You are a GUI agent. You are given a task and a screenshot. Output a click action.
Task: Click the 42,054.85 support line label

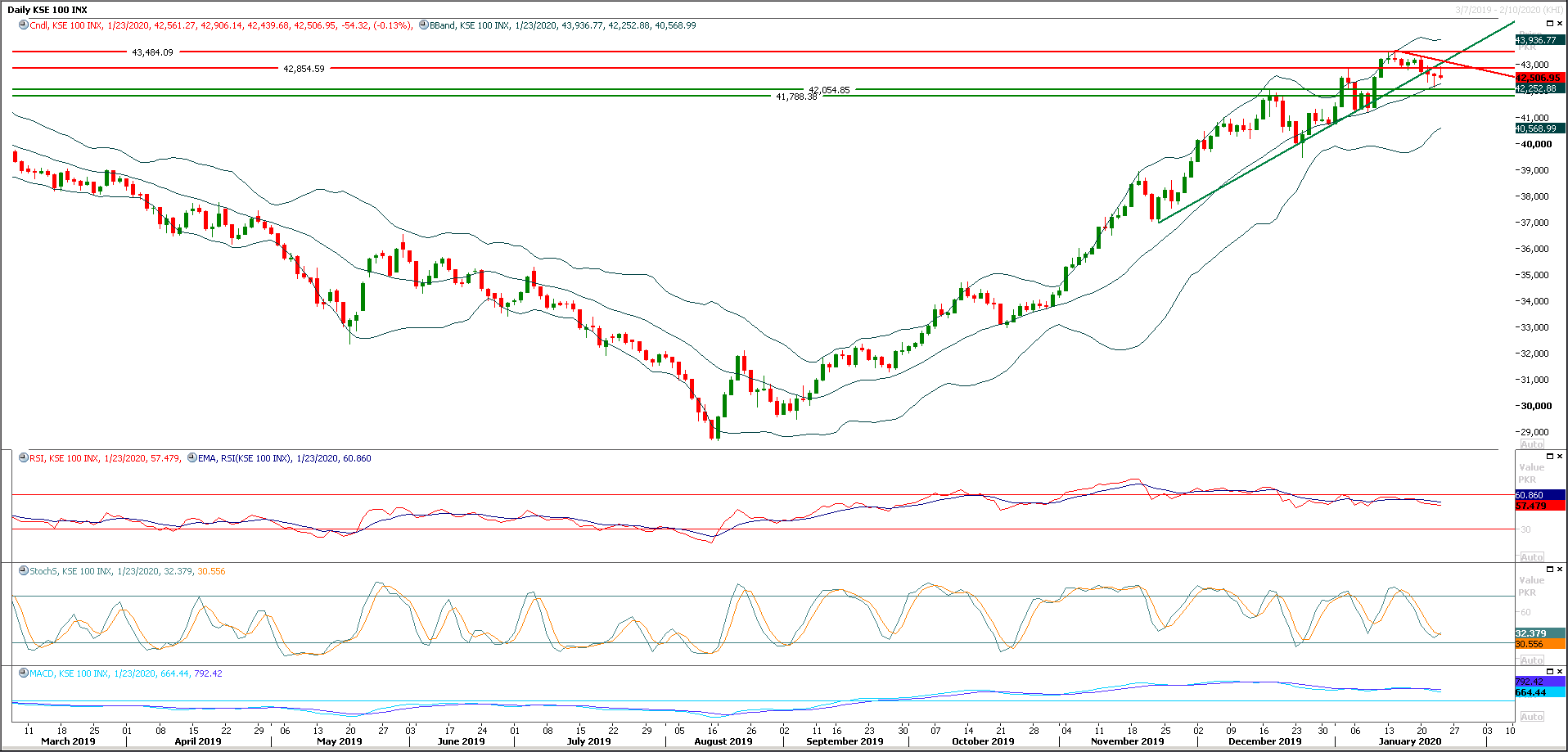coord(829,90)
